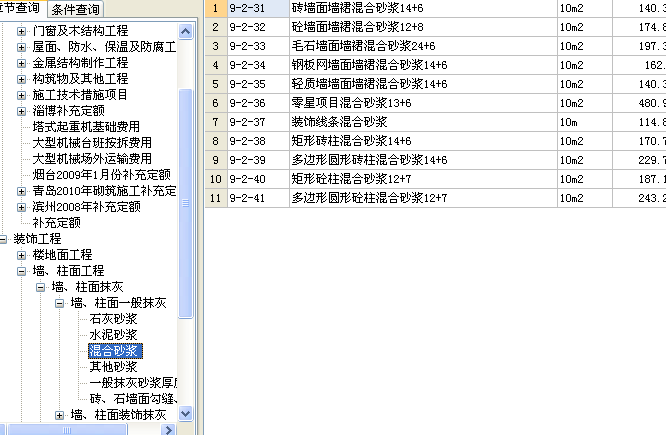Click 砼墙面墙裙混合砂浆12+8 cell
This screenshot has width=666, height=435.
tap(423, 27)
